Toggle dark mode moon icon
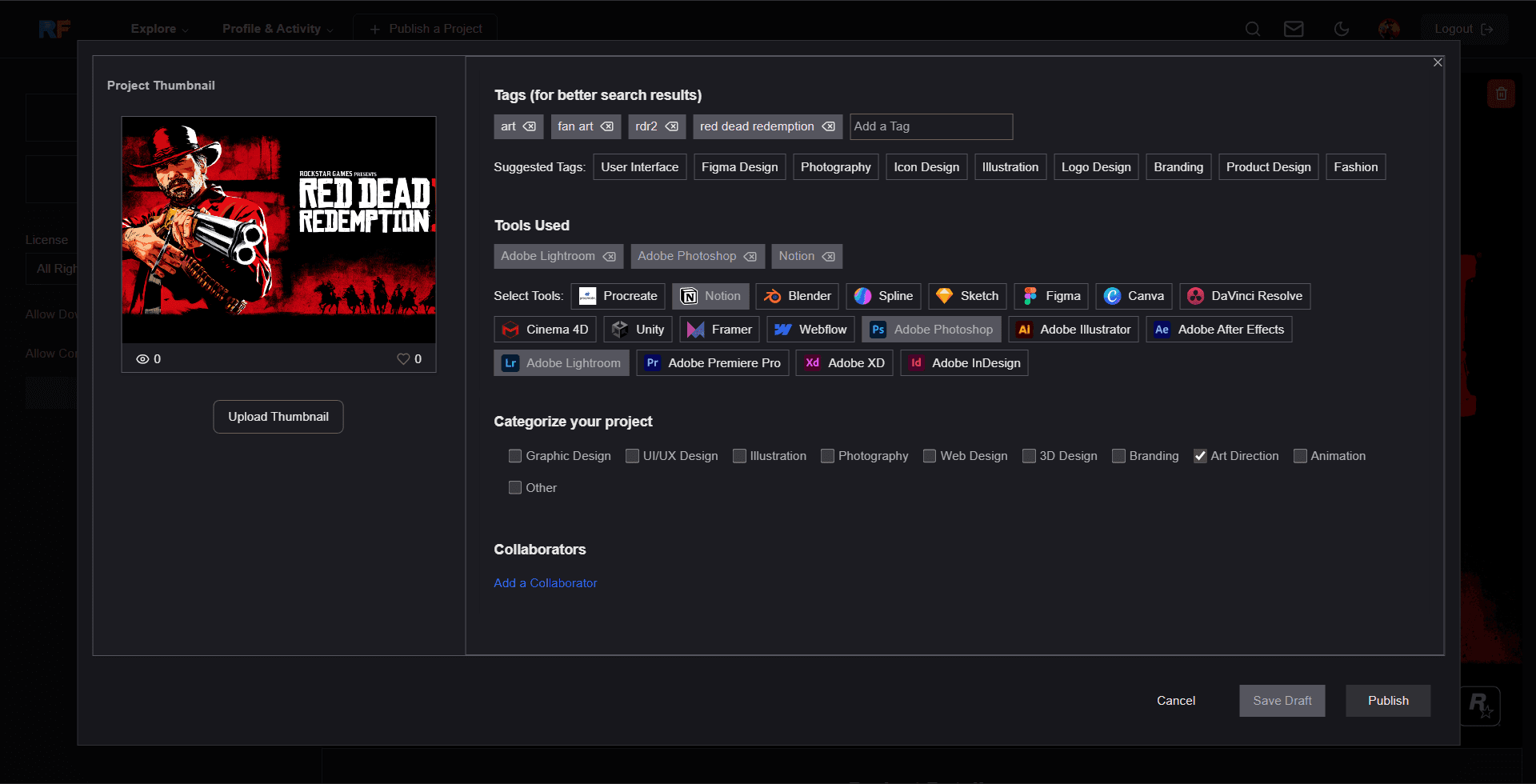 point(1342,29)
